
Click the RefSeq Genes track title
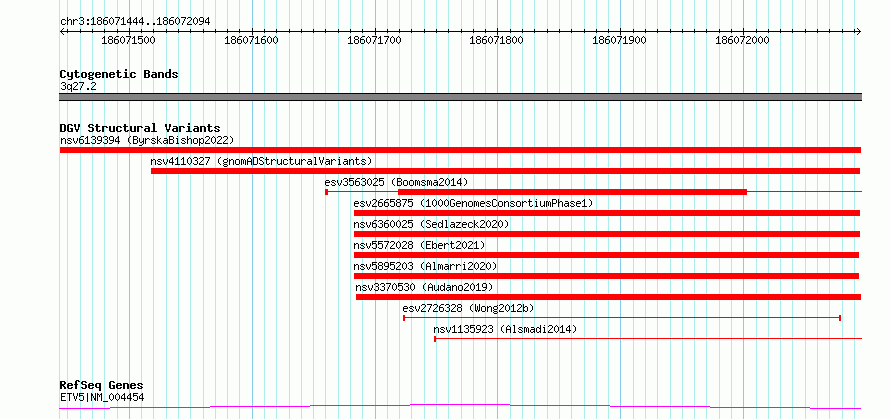(x=101, y=386)
